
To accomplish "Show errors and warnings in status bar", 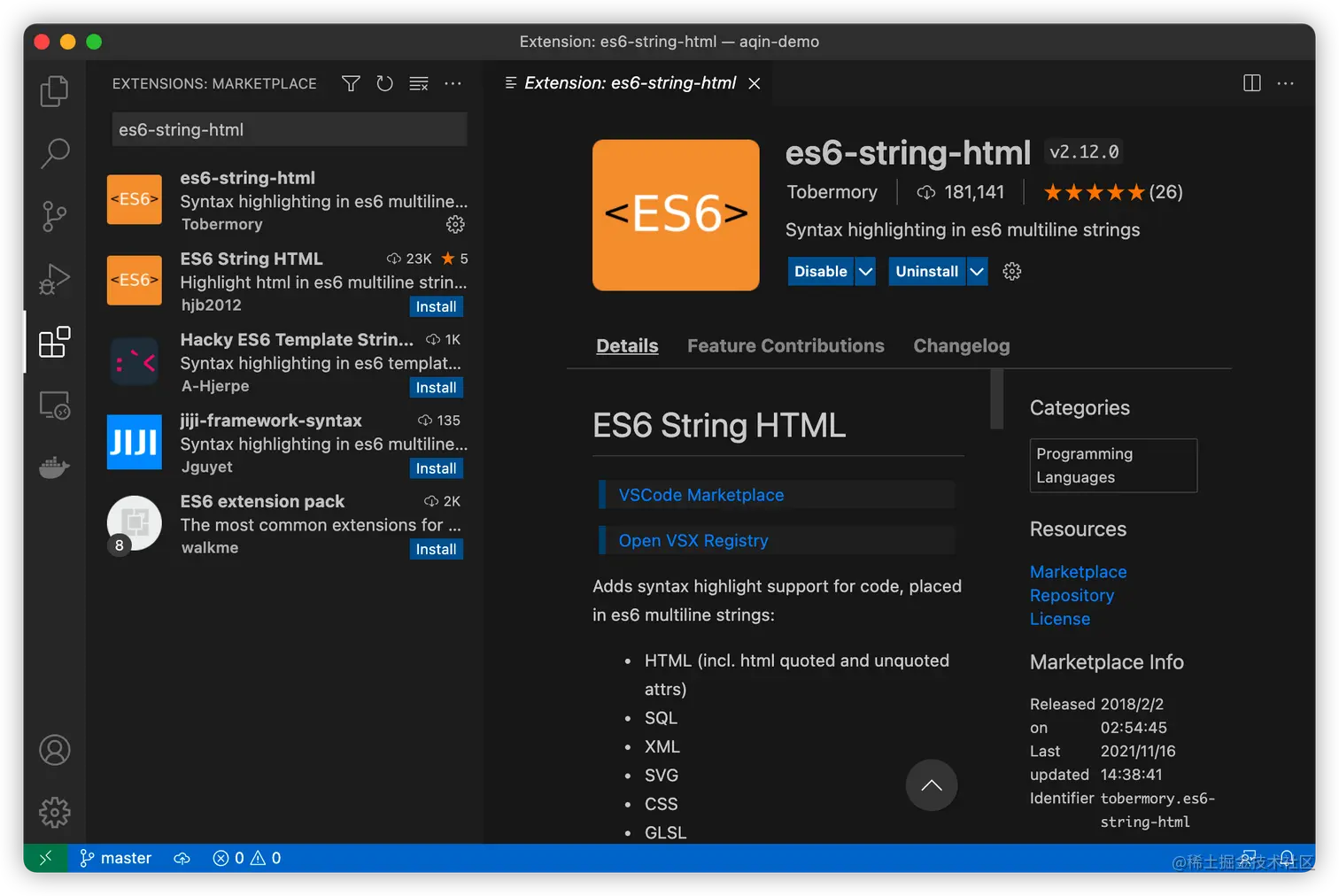I will point(247,858).
